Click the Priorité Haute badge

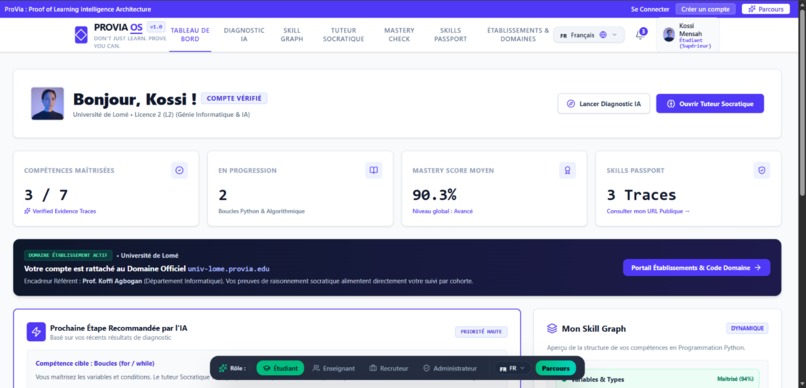tap(481, 332)
